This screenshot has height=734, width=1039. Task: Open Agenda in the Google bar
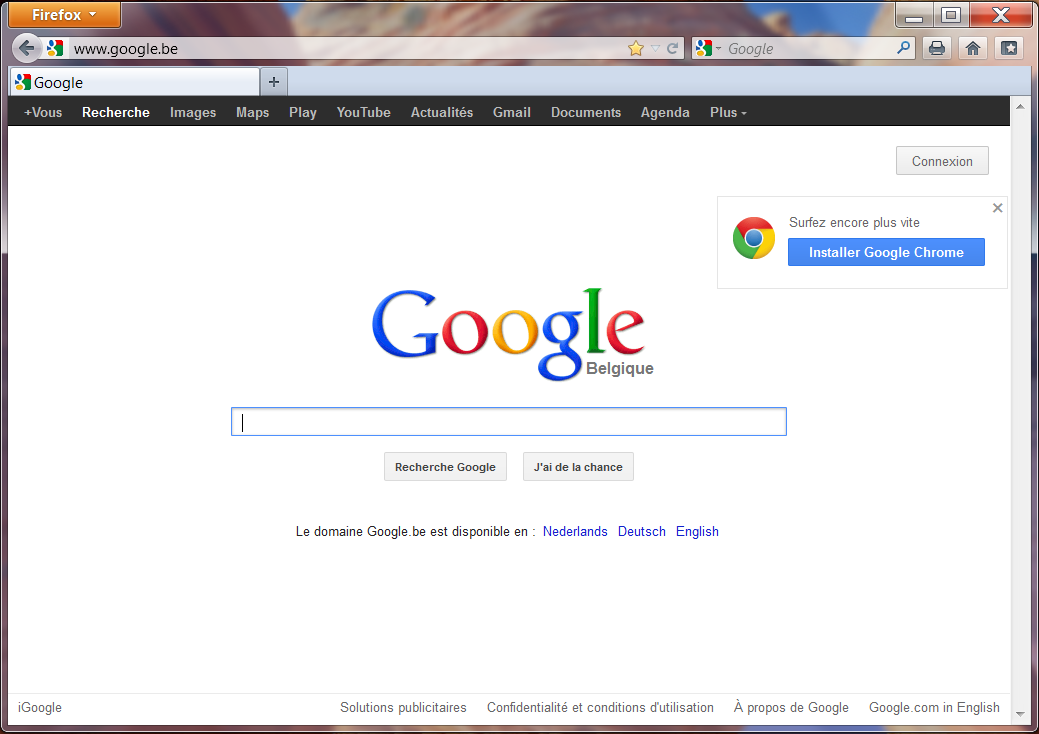tap(665, 112)
